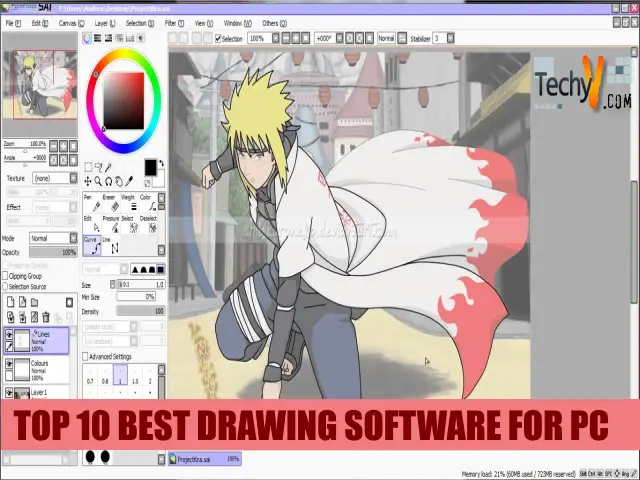The height and width of the screenshot is (480, 640).
Task: Open the rotation angle dropdown in toolbar
Action: pyautogui.click(x=340, y=38)
